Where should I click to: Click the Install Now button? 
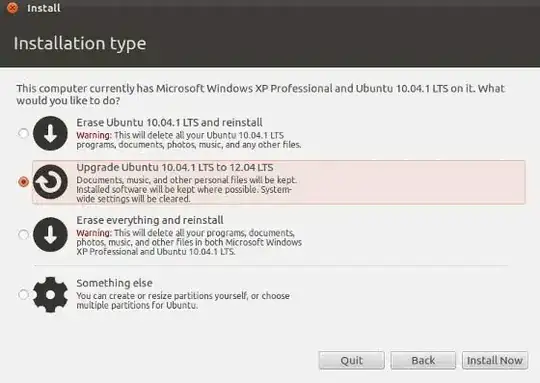tap(495, 360)
